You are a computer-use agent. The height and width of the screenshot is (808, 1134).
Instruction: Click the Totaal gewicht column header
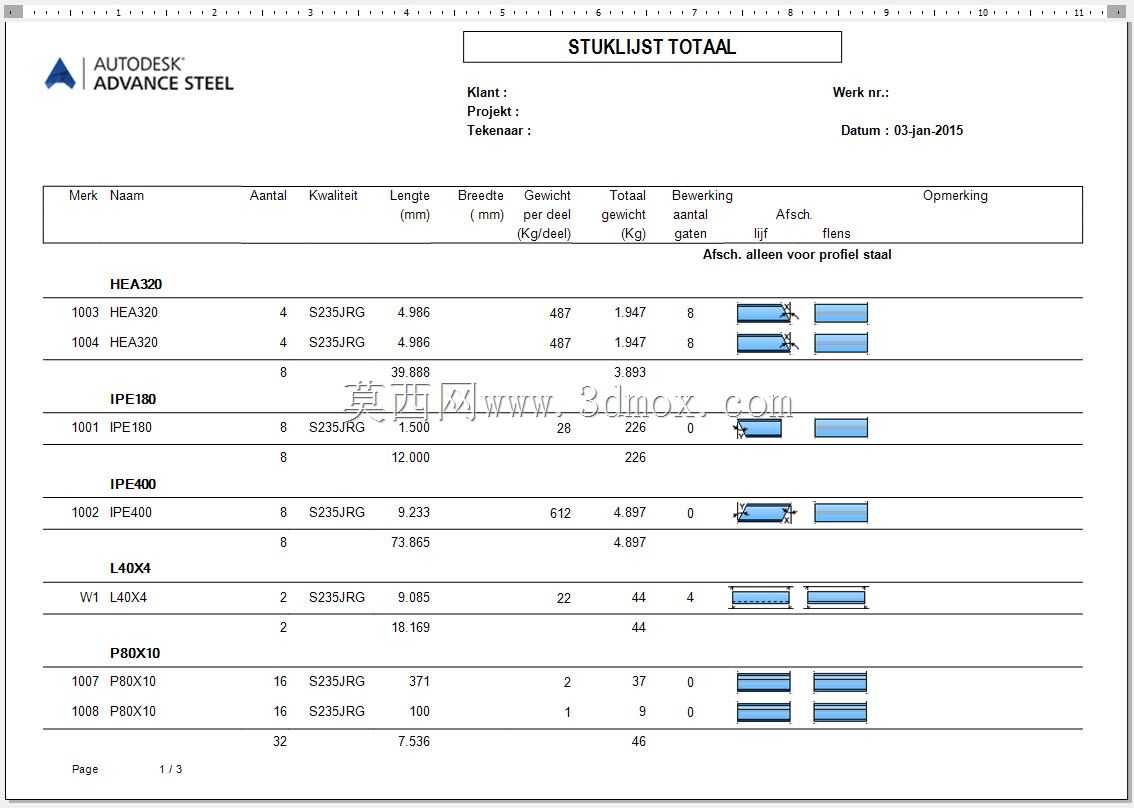point(624,215)
